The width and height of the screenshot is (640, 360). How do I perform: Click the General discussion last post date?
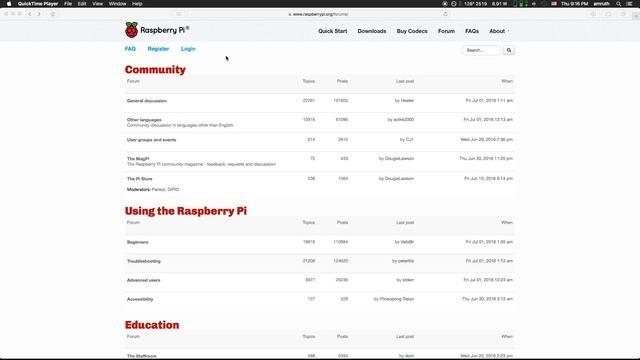click(489, 100)
